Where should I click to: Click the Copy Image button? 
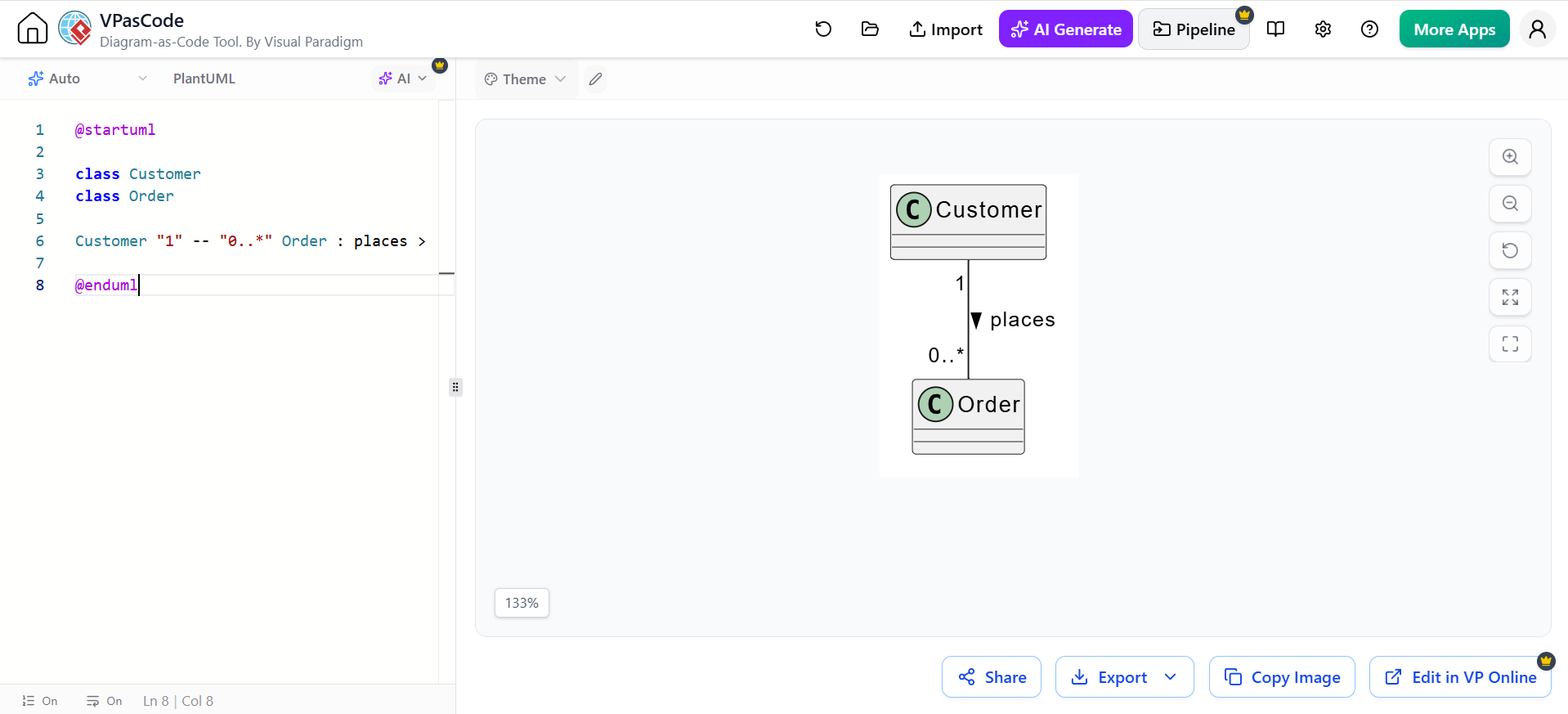(1282, 677)
